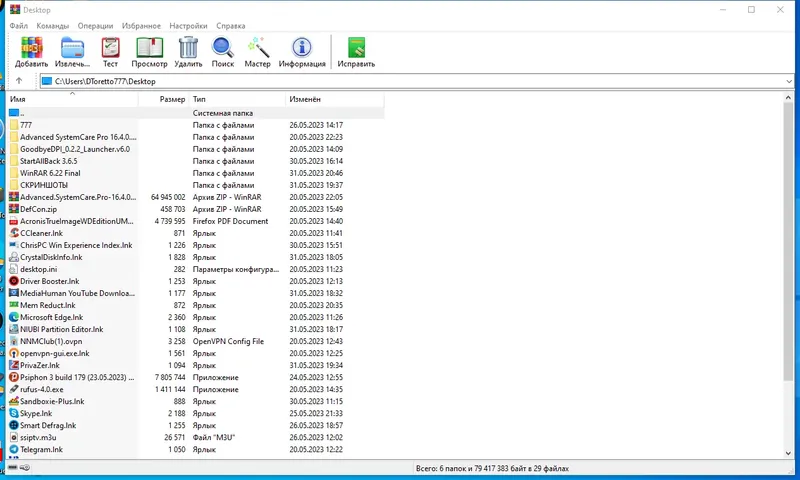Open the Избранное menu

tap(141, 26)
